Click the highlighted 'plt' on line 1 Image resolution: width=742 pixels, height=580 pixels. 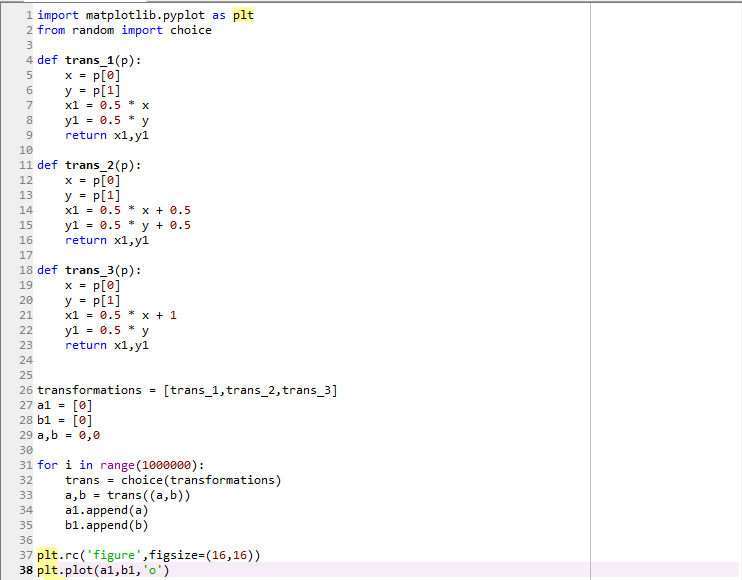[243, 15]
